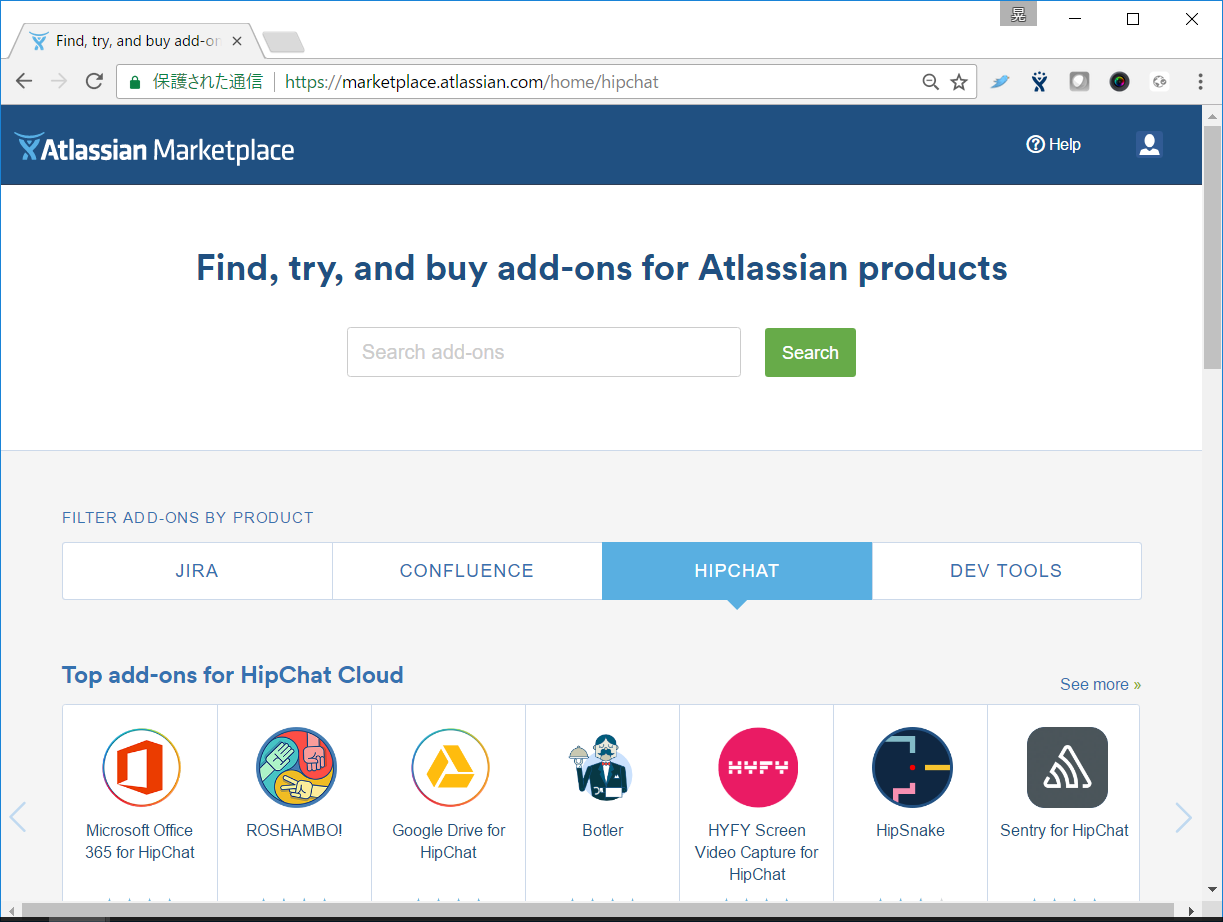Screen dimensions: 1223x922
Task: Switch to the DEV TOOLS tab
Action: (x=1006, y=571)
